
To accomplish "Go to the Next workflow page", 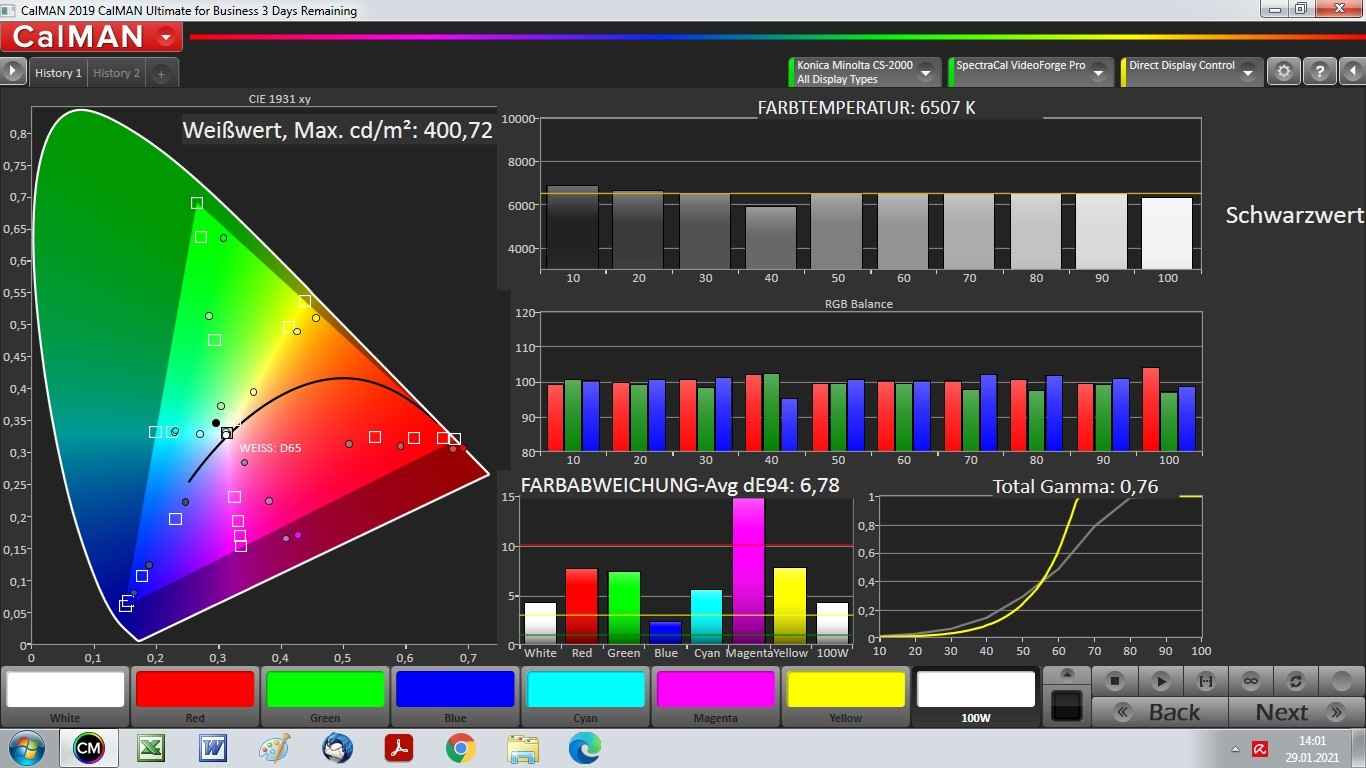I will pyautogui.click(x=1296, y=712).
